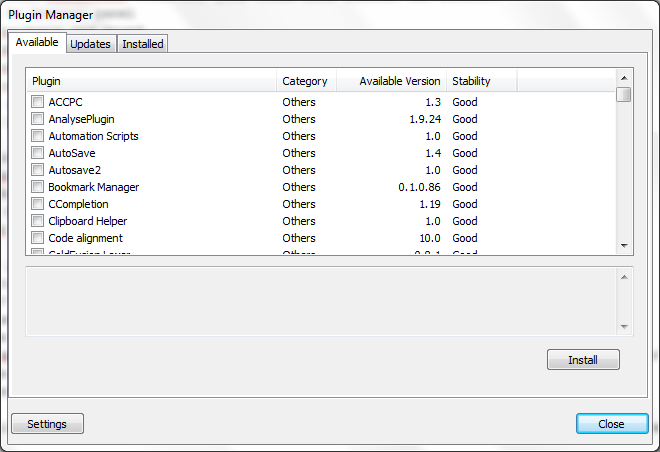Tick the Bookmark Manager checkbox

(x=37, y=187)
